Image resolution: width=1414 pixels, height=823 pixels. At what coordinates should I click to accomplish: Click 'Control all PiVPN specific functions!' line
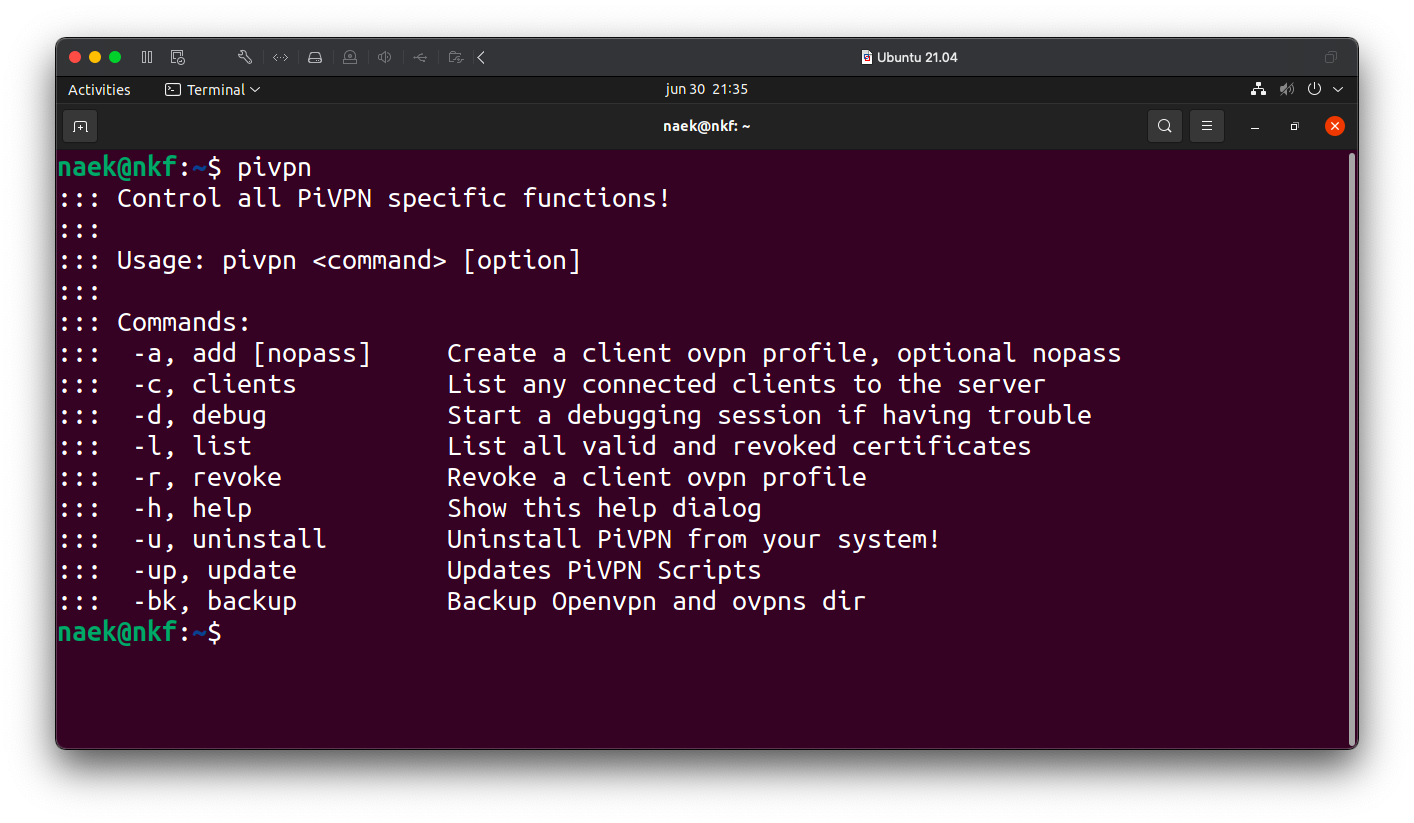coord(394,199)
